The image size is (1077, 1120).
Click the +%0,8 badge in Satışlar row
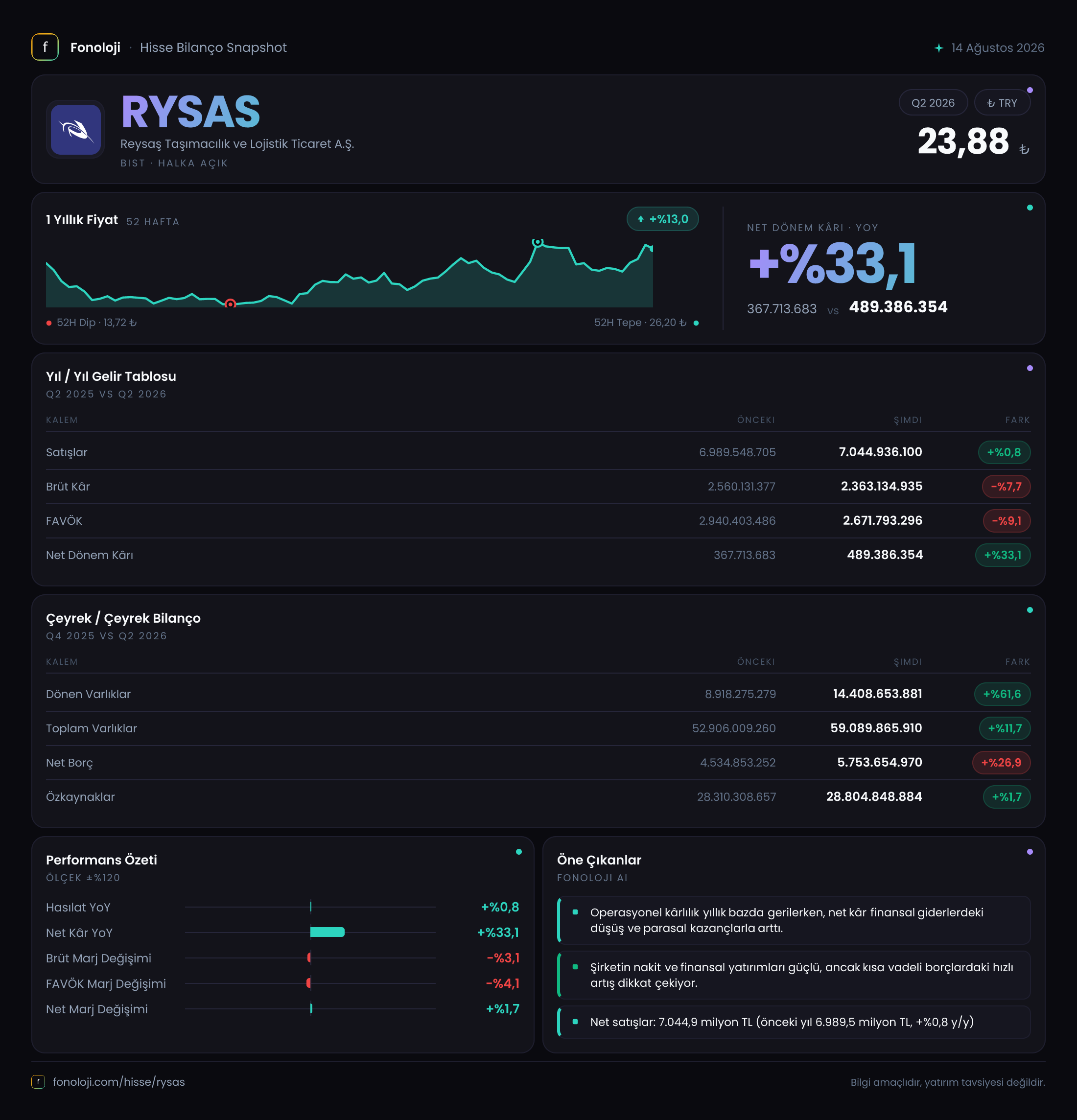(x=1004, y=452)
